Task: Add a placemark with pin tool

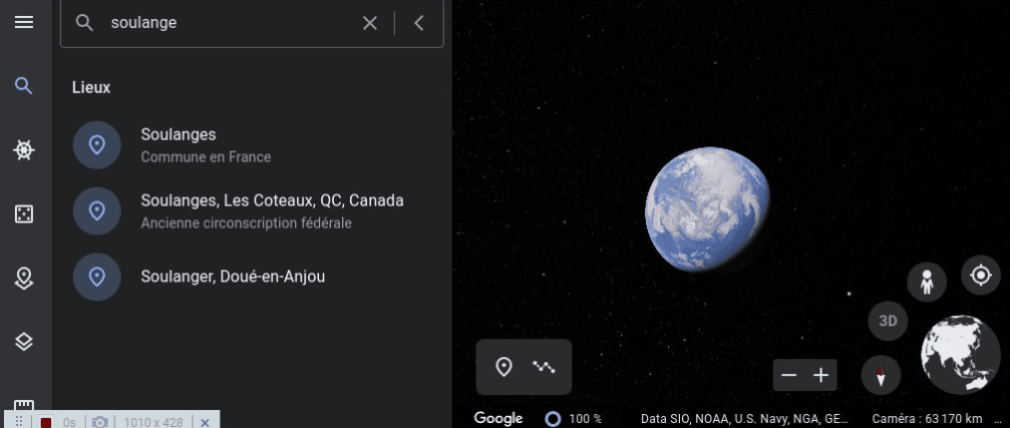Action: point(504,367)
